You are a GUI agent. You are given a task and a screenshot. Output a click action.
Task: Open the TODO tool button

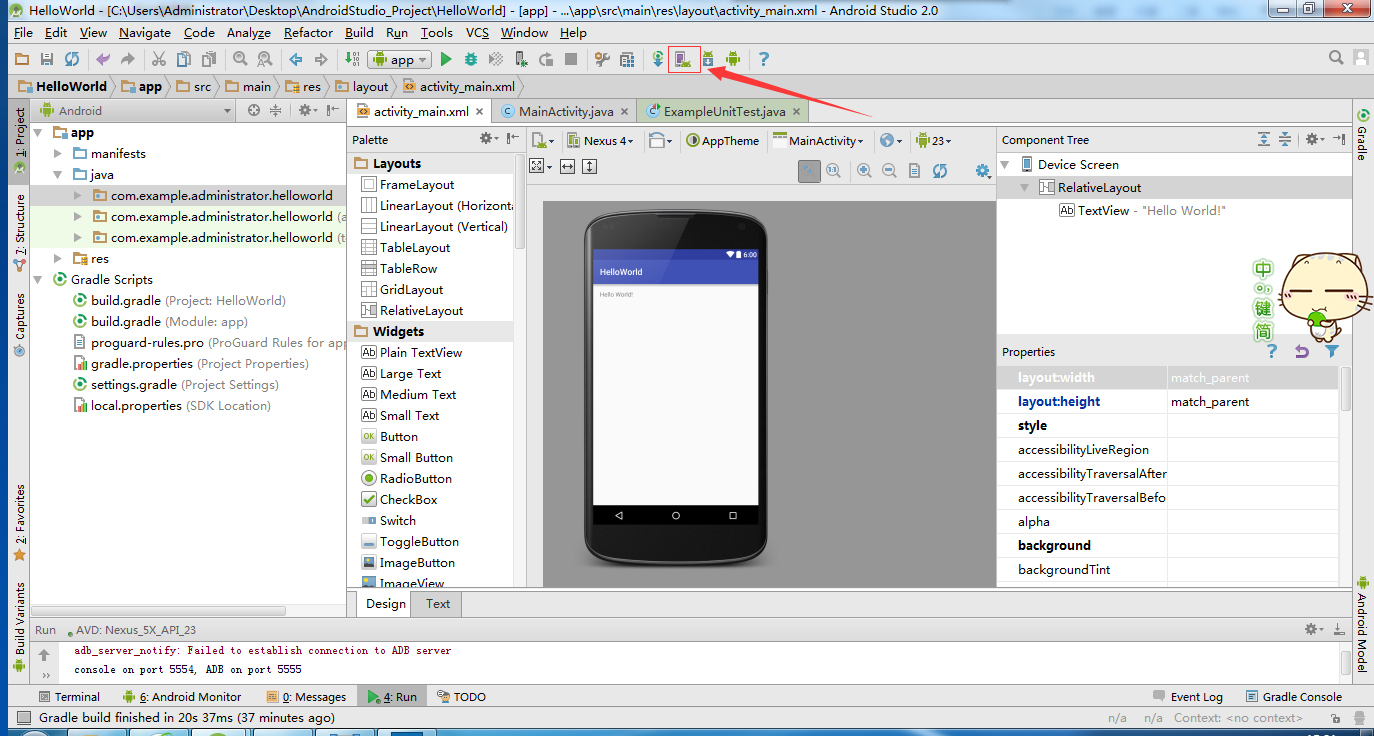461,696
